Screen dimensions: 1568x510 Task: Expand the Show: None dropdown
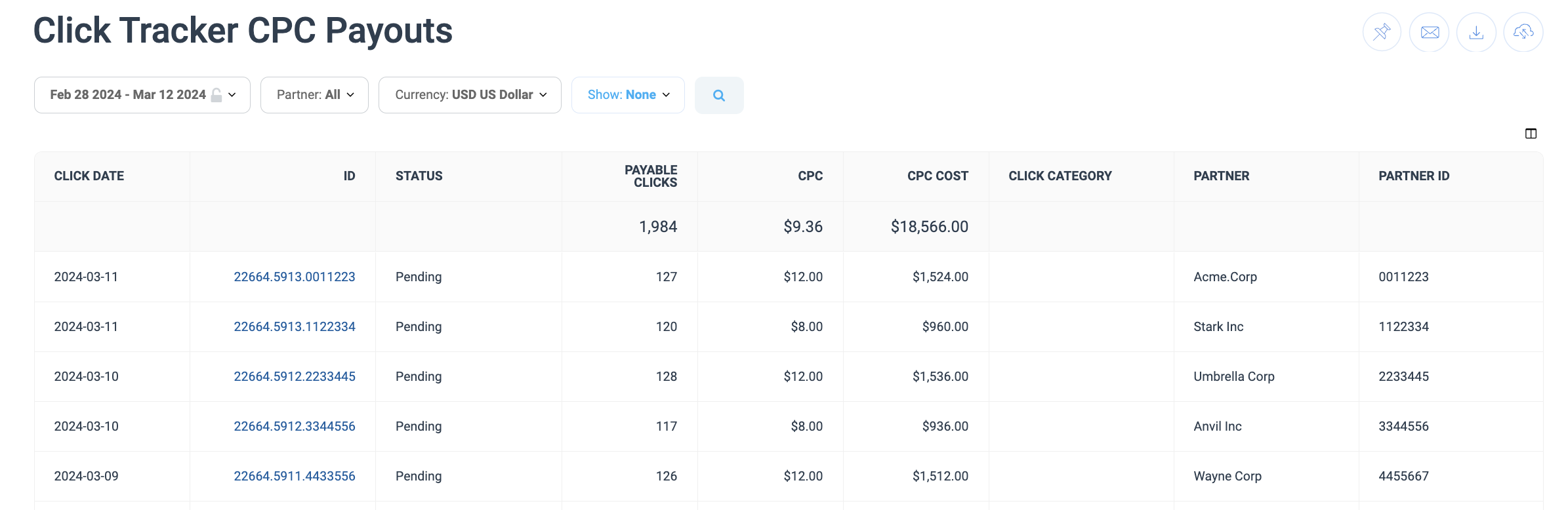[628, 95]
